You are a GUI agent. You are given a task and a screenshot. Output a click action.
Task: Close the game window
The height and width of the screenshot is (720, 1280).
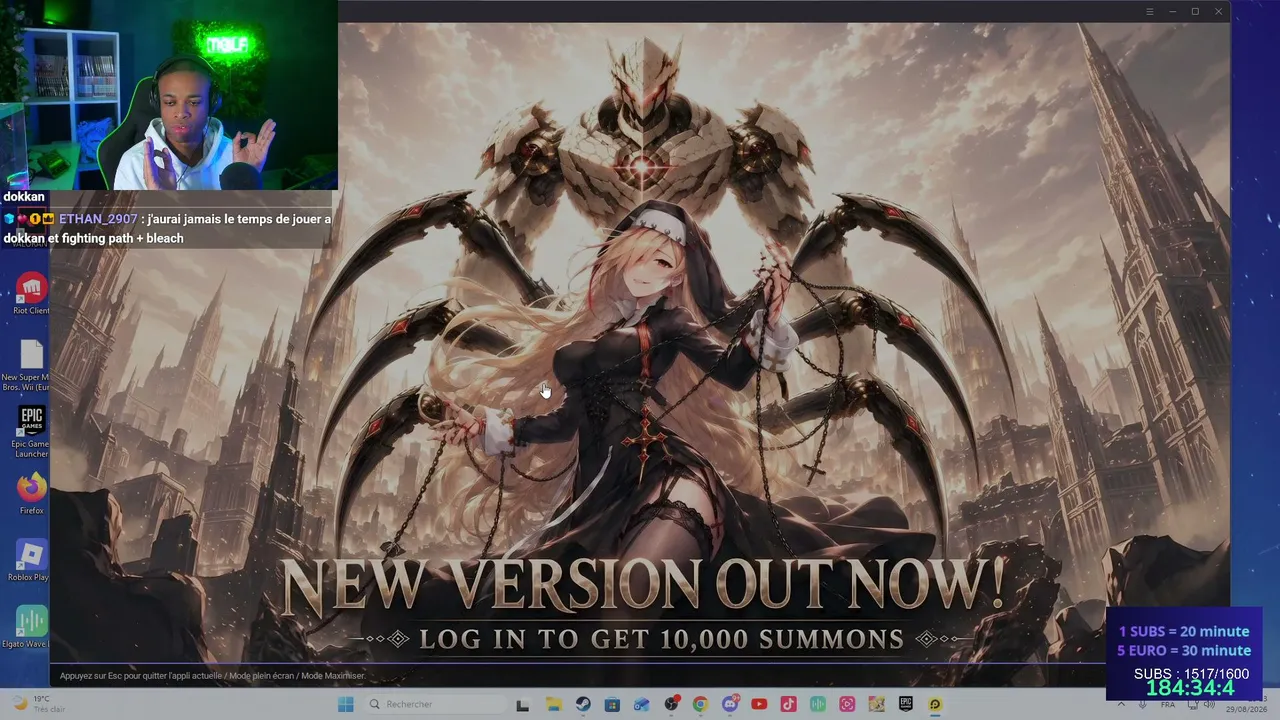(x=1218, y=11)
